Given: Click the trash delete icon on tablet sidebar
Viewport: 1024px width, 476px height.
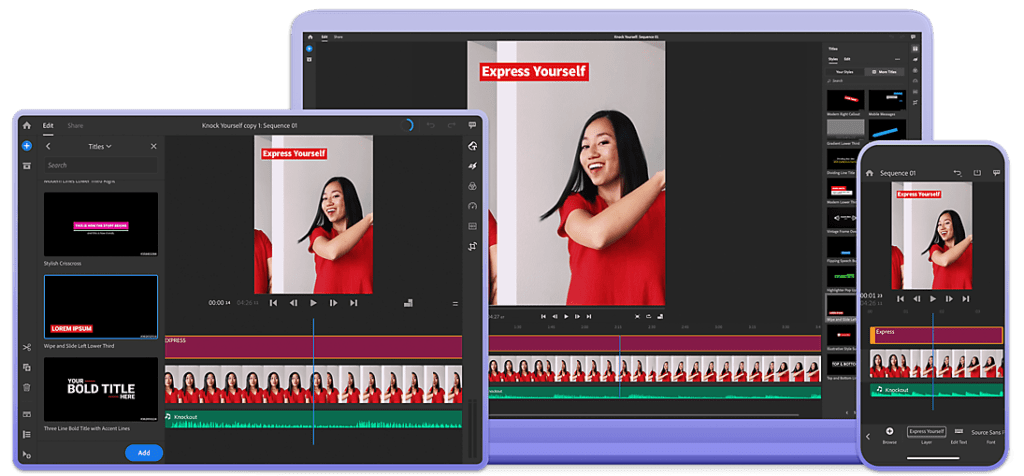Looking at the screenshot, I should (x=27, y=387).
